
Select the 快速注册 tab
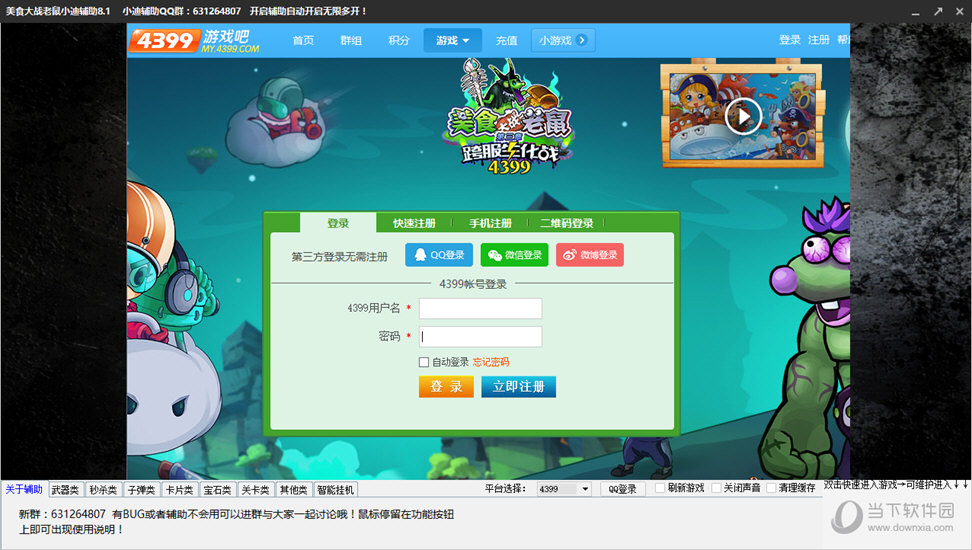[x=414, y=223]
